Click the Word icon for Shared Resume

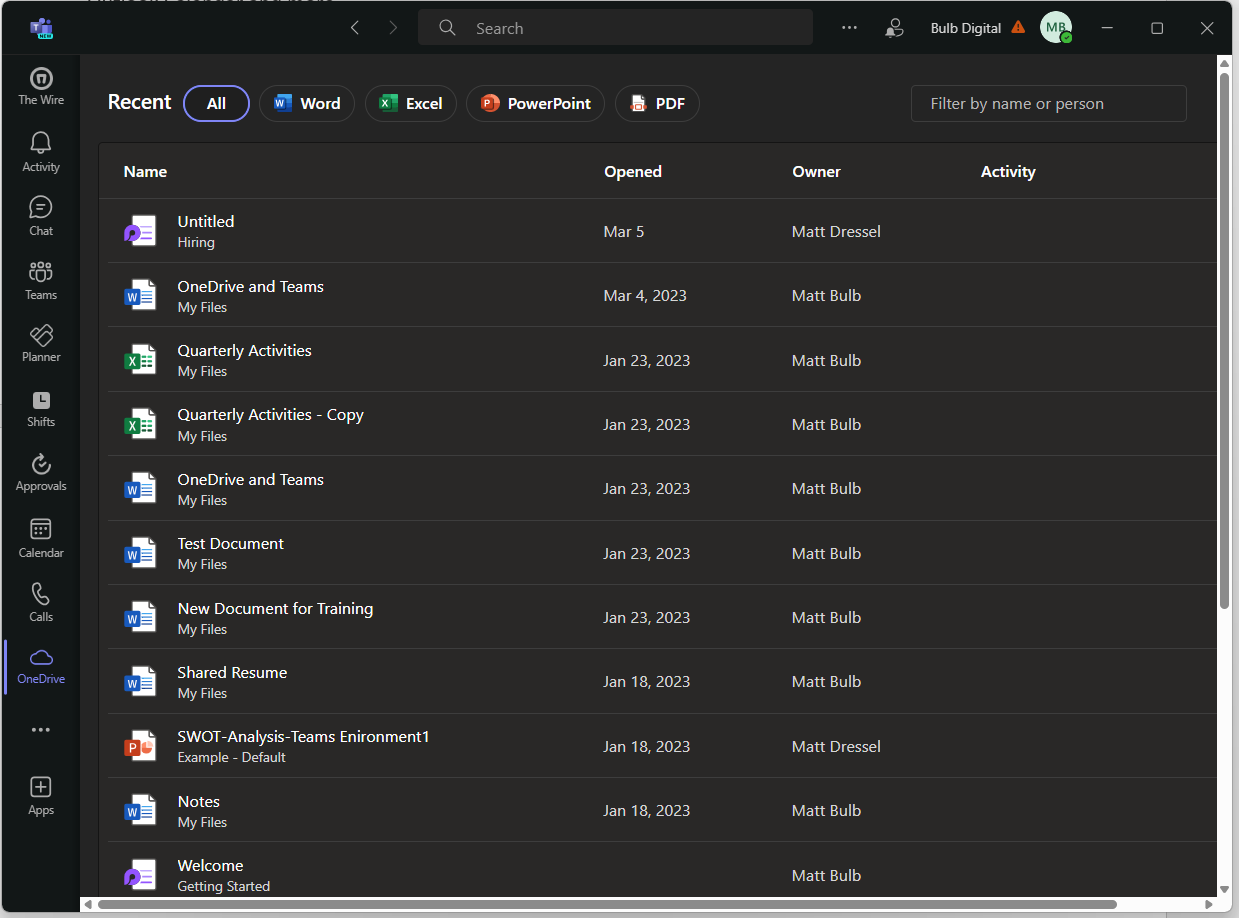pyautogui.click(x=140, y=682)
